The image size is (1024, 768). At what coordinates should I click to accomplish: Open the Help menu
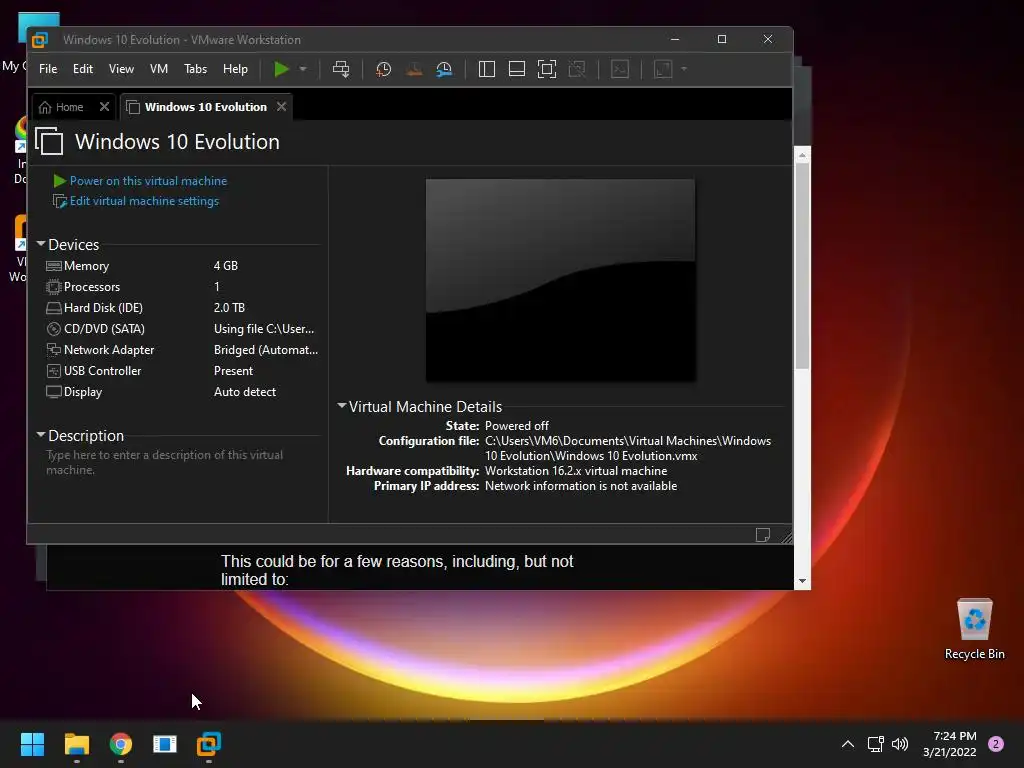click(x=235, y=69)
